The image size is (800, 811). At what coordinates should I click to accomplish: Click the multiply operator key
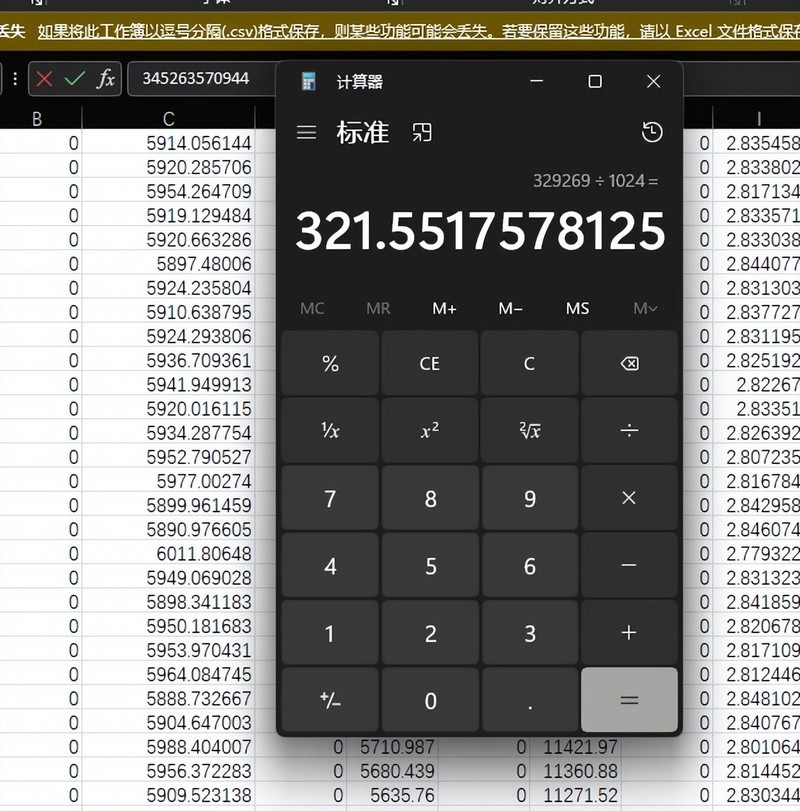click(x=629, y=498)
